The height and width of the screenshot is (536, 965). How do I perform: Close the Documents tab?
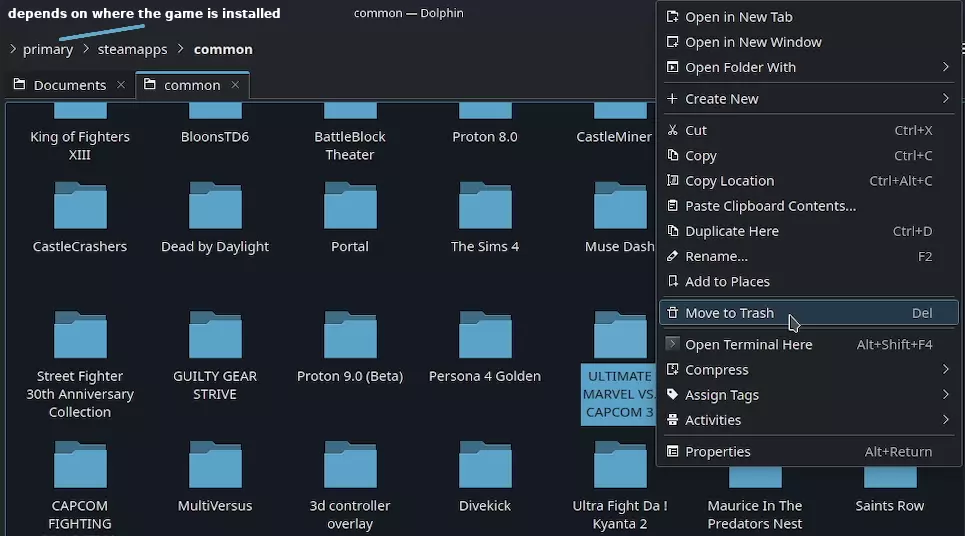pyautogui.click(x=121, y=85)
